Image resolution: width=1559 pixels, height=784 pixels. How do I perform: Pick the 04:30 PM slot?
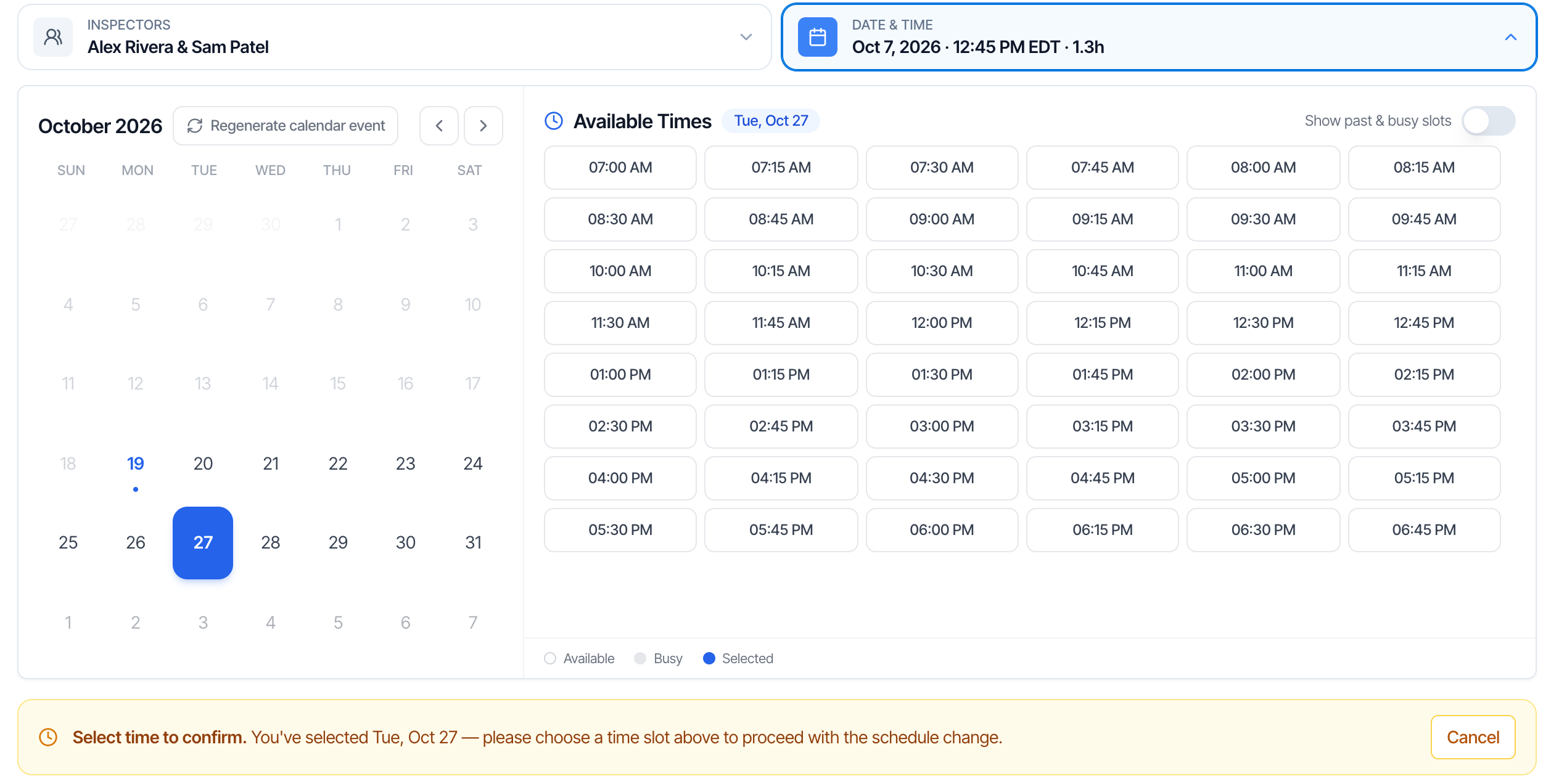coord(942,478)
